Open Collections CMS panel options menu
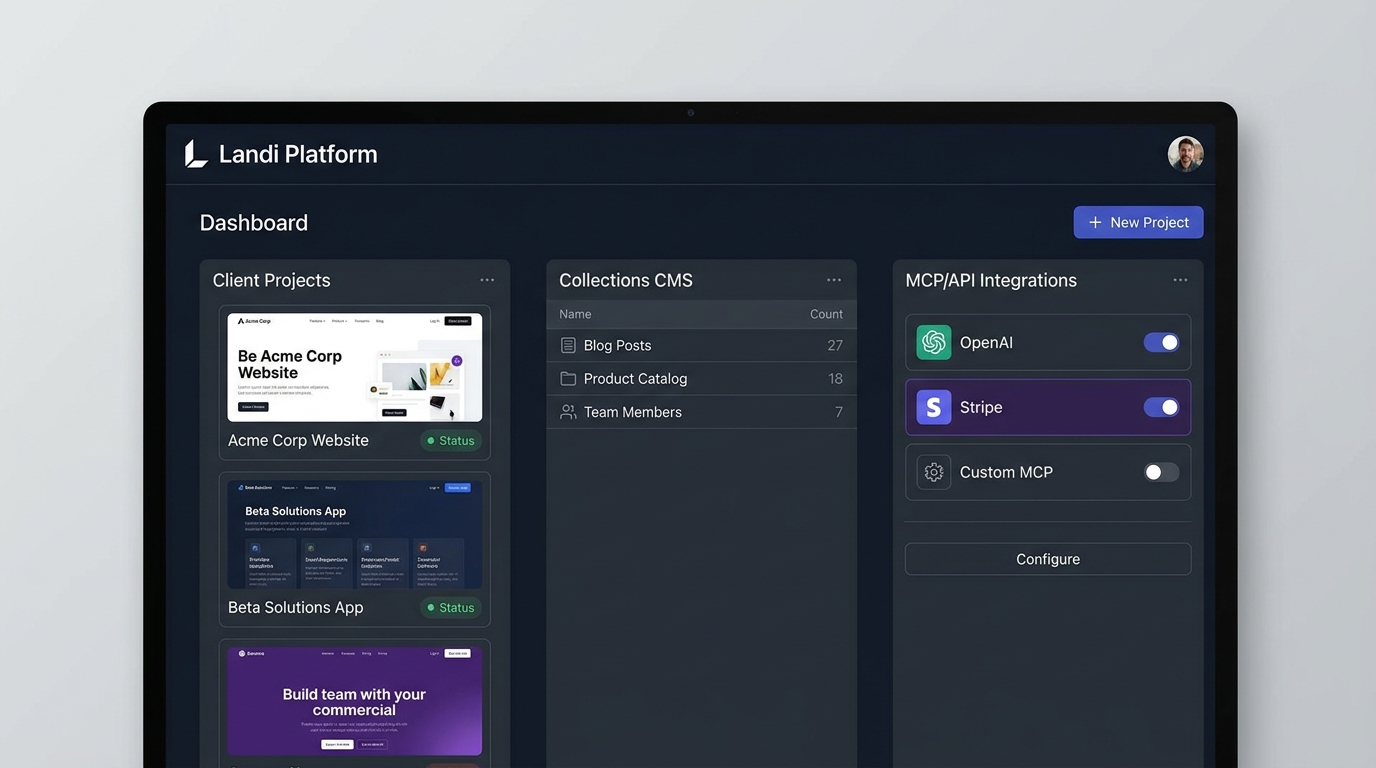 [834, 280]
